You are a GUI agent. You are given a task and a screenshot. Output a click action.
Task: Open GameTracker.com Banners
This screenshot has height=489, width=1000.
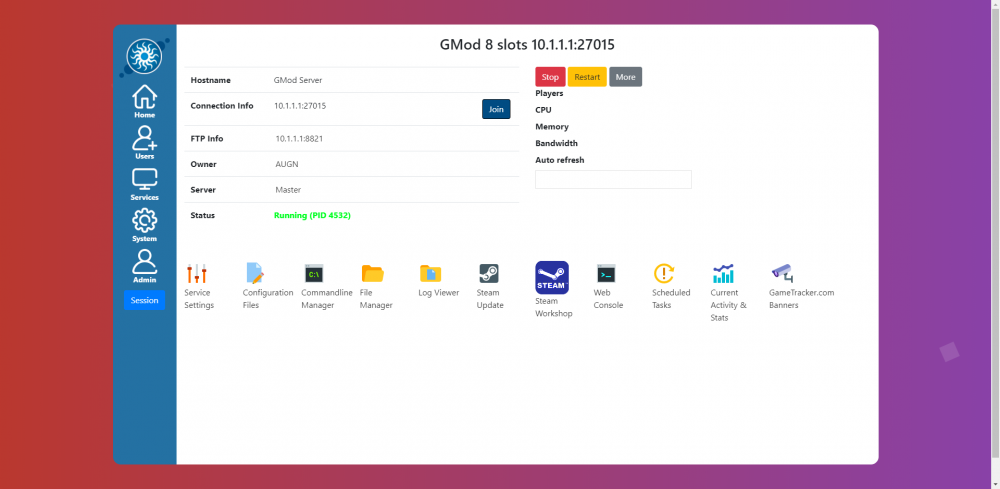click(x=782, y=272)
